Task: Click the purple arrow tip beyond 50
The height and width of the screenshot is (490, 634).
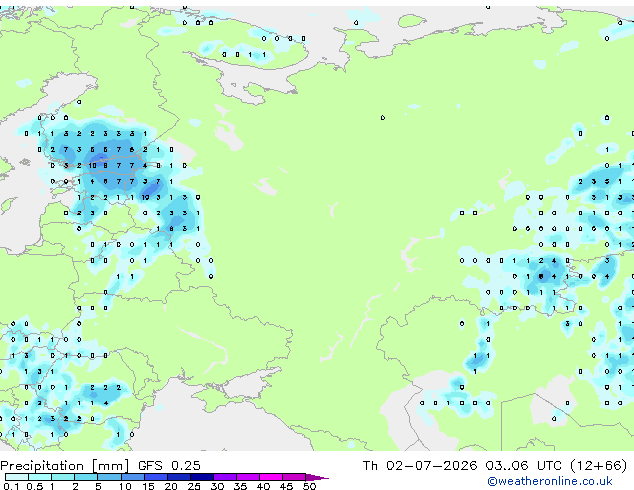Action: (317, 477)
